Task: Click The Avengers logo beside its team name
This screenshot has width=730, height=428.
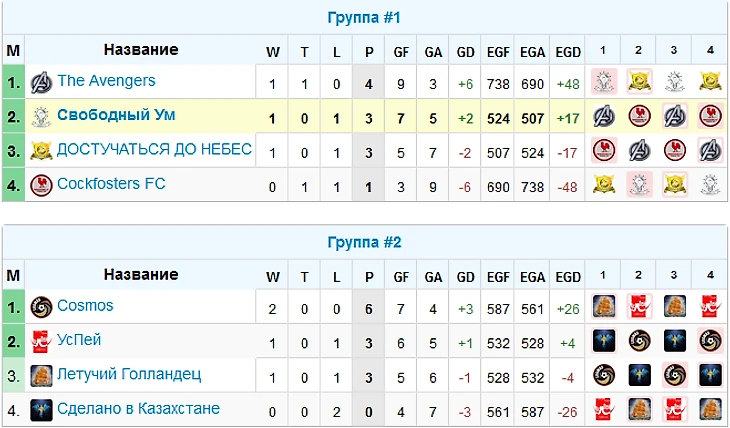Action: click(41, 82)
